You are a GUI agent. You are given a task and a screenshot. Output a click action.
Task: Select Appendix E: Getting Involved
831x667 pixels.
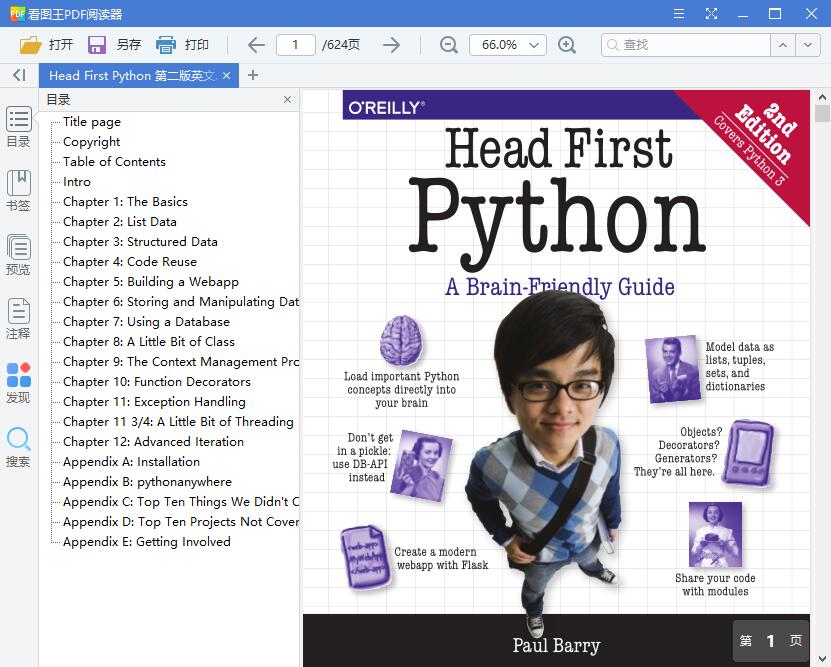pos(147,542)
